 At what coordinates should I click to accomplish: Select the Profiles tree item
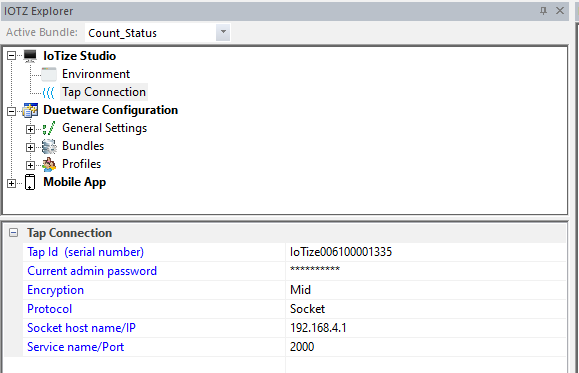82,164
